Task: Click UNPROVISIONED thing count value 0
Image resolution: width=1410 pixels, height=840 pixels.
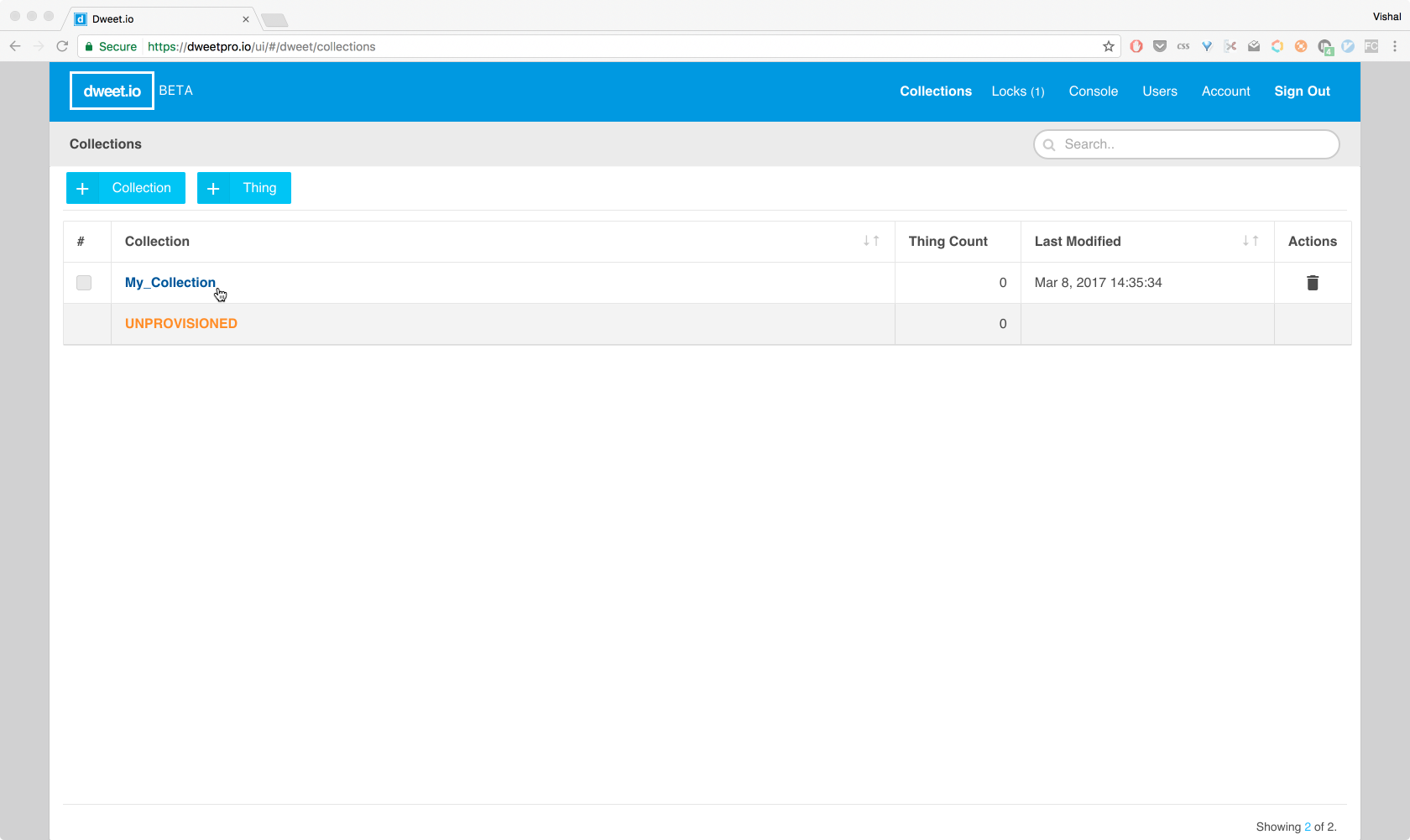Action: [x=1003, y=324]
